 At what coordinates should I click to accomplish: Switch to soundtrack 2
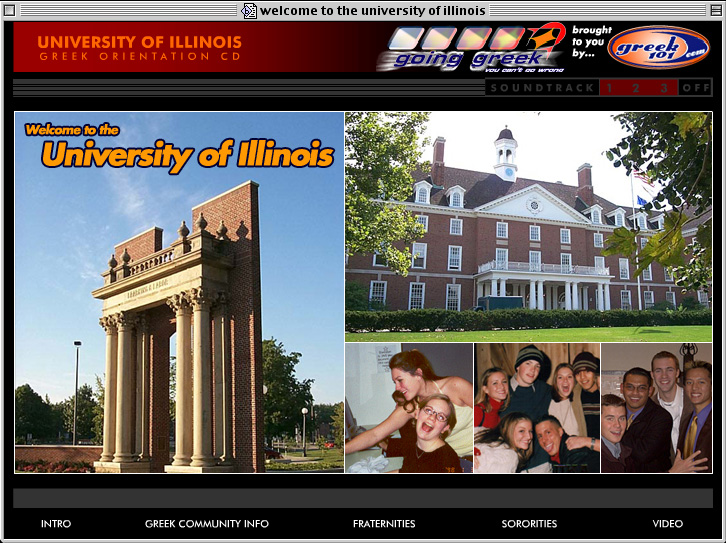(635, 88)
